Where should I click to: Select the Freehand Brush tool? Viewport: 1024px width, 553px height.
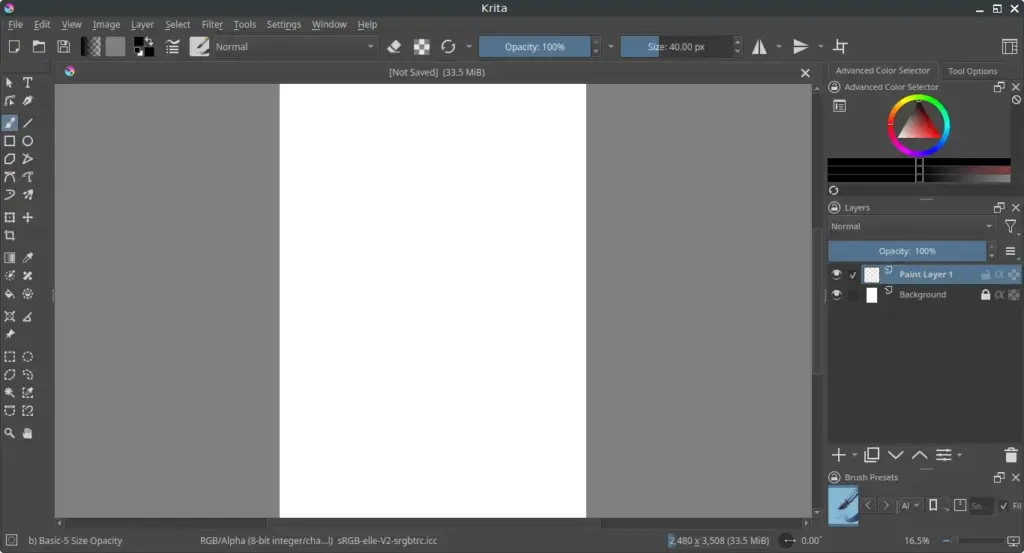[10, 123]
